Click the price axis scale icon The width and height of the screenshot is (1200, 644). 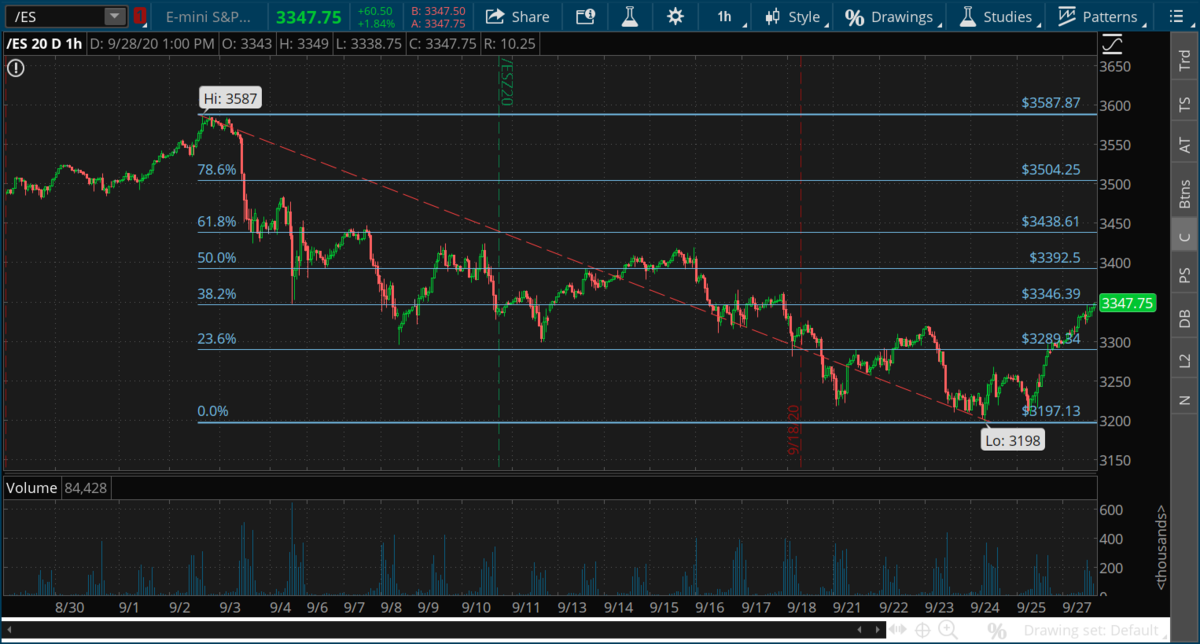[1111, 45]
